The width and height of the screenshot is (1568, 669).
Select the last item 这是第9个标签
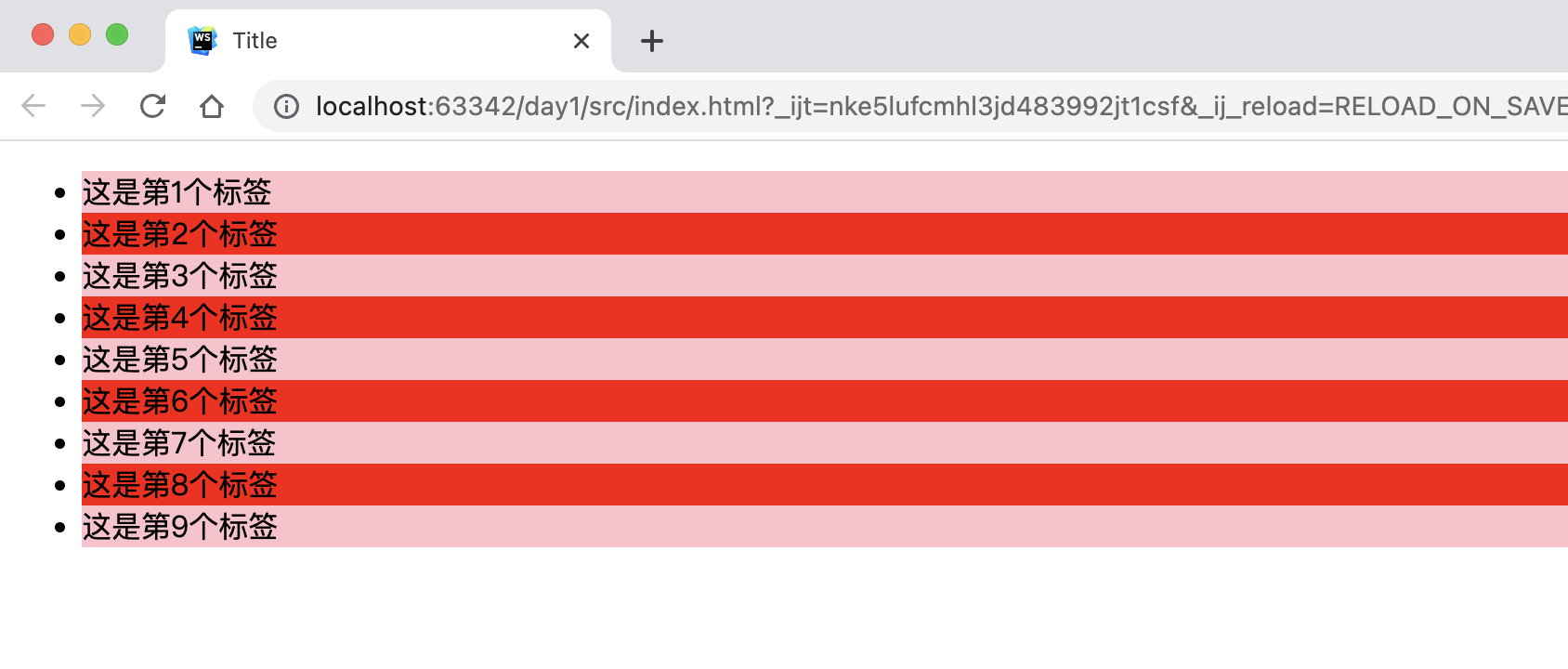[x=180, y=527]
